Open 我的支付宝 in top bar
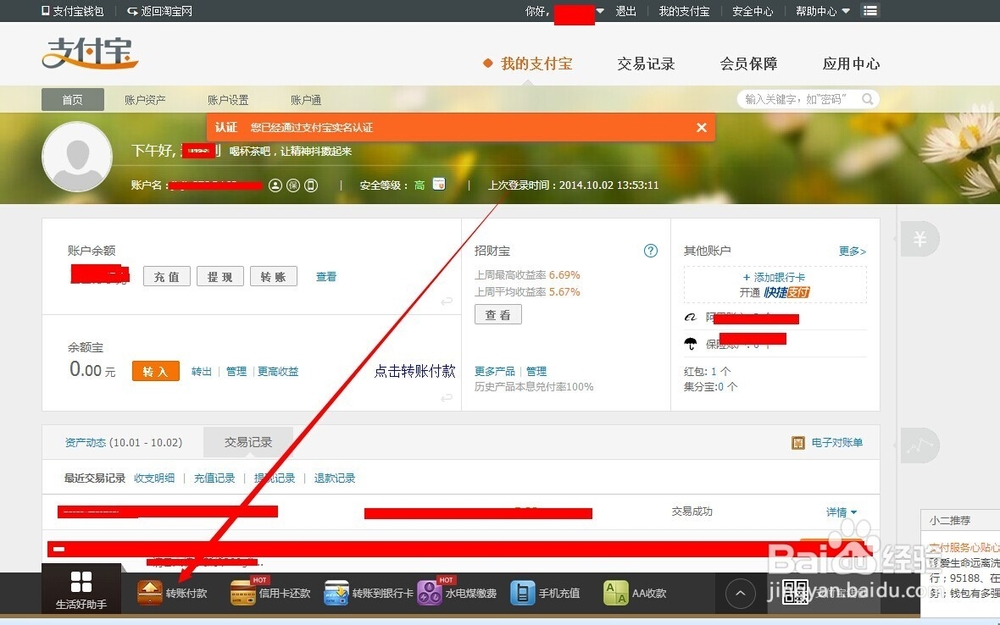Image resolution: width=1000 pixels, height=625 pixels. point(684,11)
